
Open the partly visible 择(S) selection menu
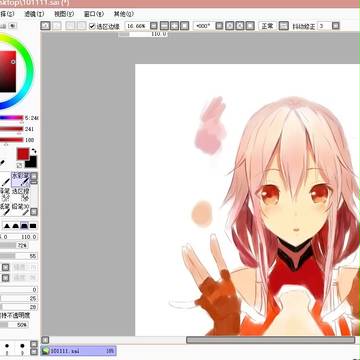[x=7, y=14]
